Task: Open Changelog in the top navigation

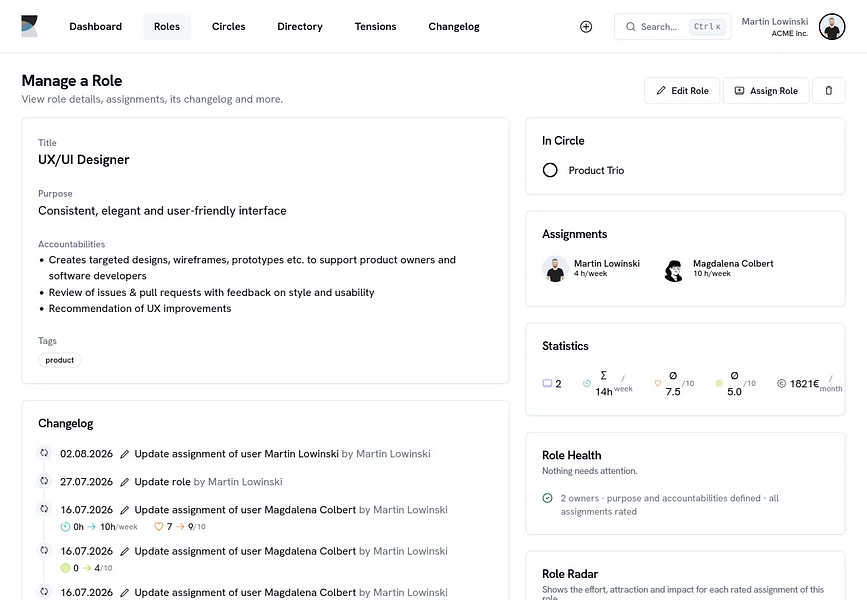Action: (454, 27)
